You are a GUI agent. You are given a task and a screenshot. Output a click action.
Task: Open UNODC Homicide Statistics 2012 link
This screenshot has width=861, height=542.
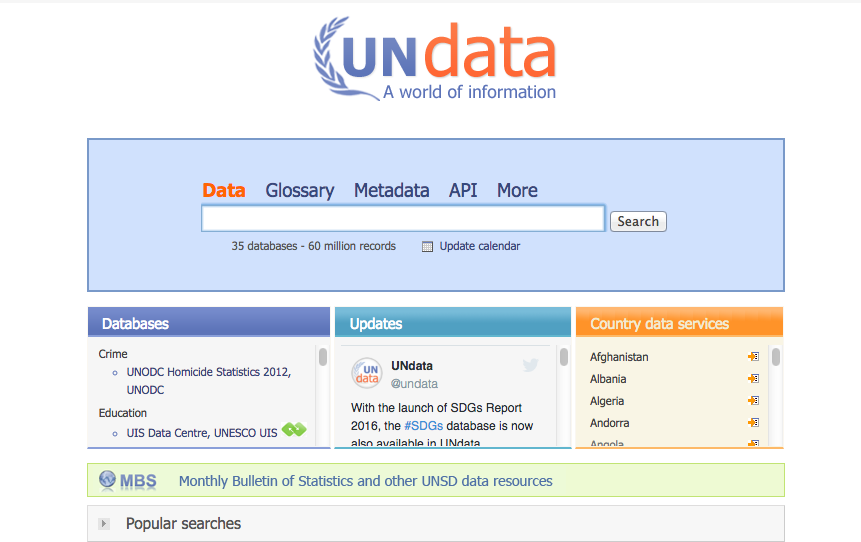pos(209,381)
